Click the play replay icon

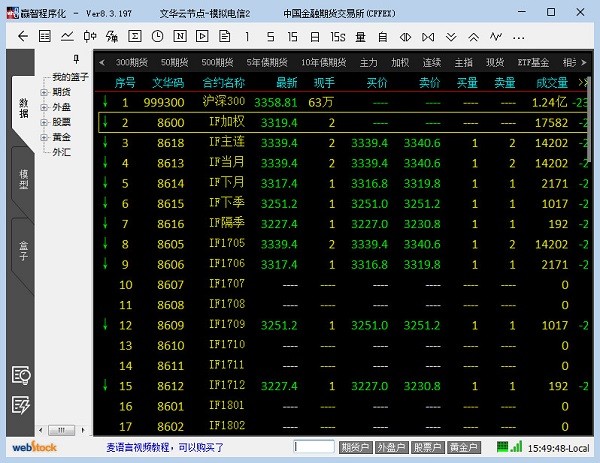click(202, 37)
